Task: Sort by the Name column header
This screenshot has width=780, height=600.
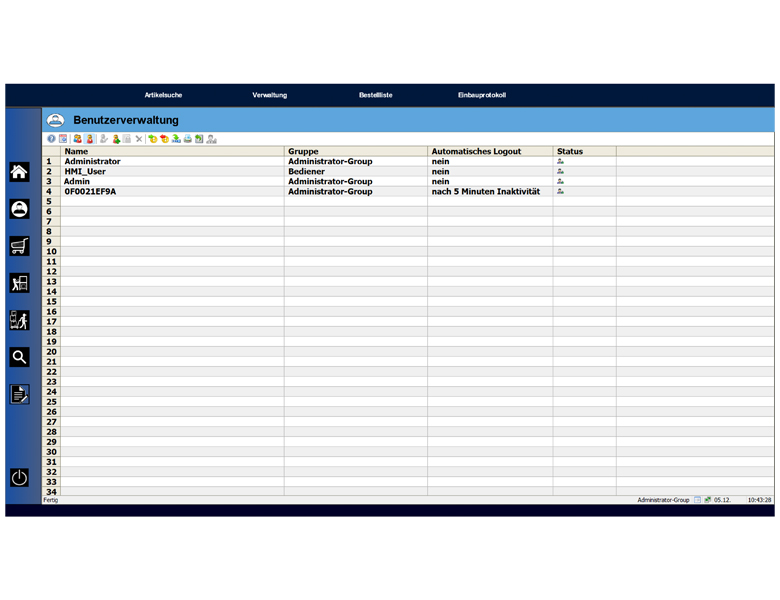Action: point(76,152)
